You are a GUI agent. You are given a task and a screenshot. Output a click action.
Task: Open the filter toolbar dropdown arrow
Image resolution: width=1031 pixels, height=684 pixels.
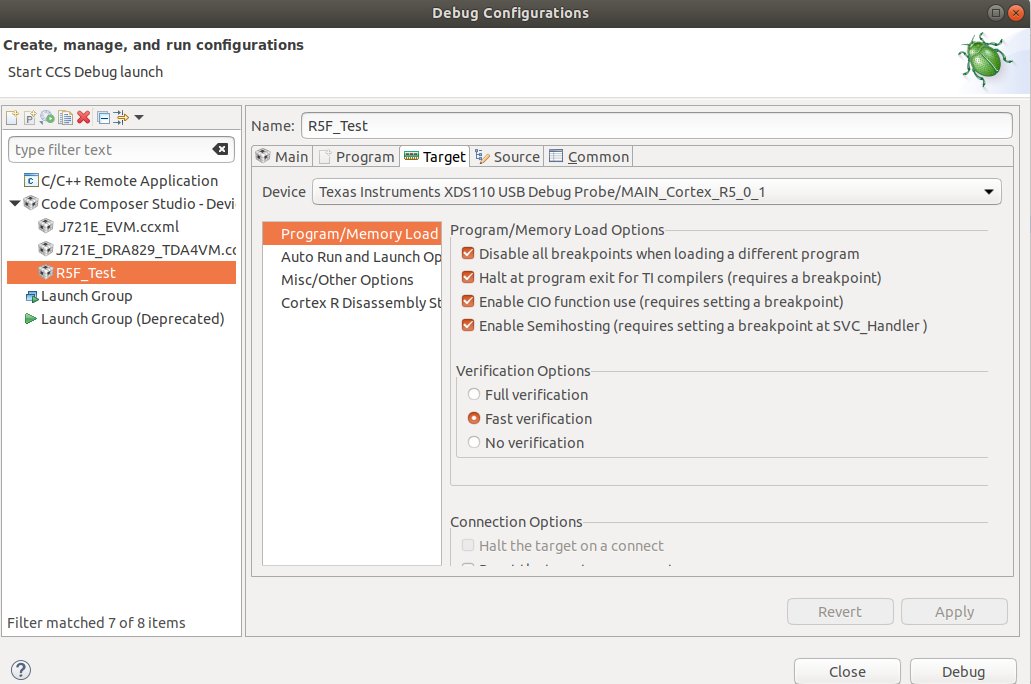click(139, 118)
